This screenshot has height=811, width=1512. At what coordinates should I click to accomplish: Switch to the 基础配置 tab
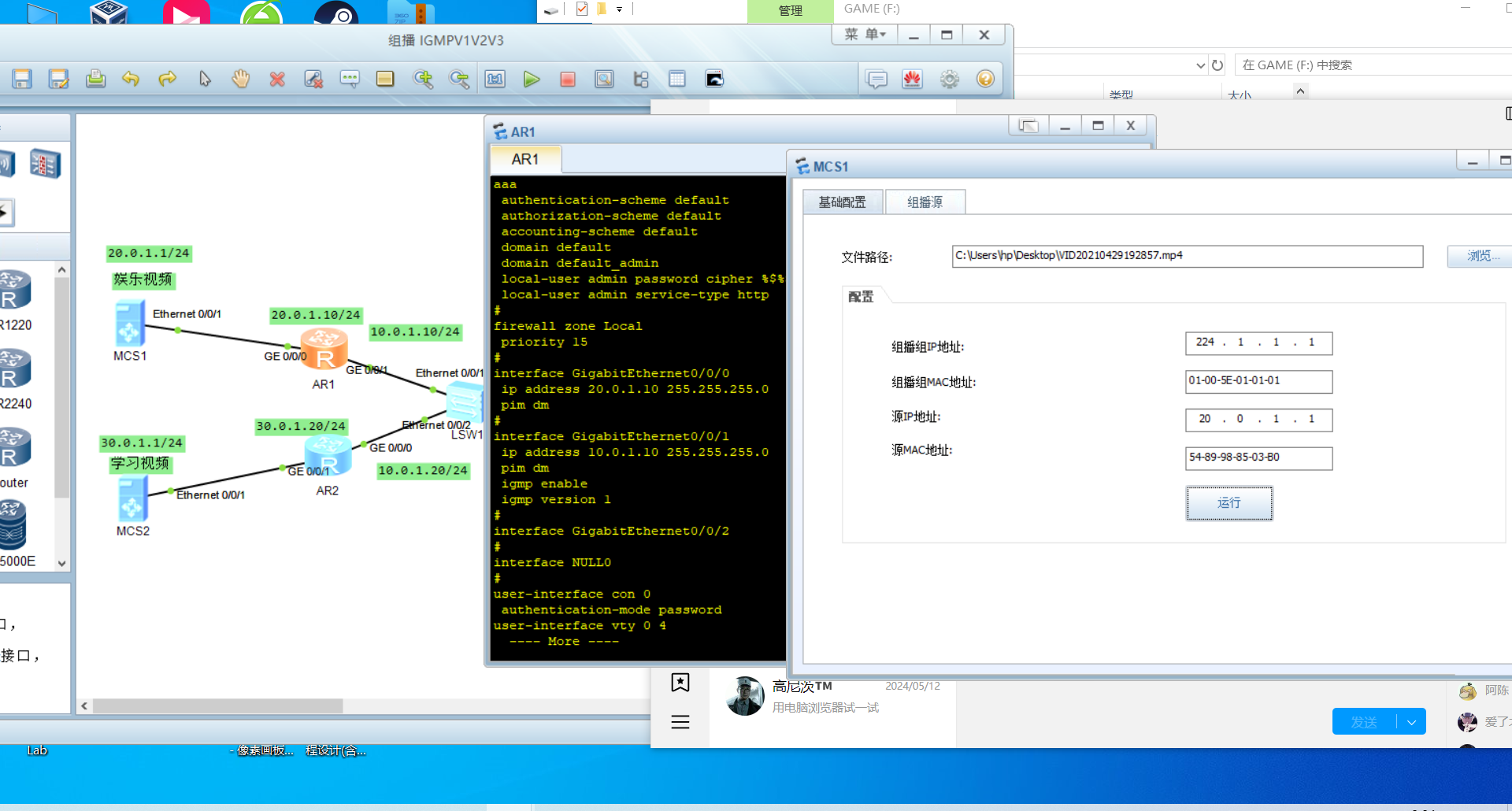coord(842,202)
